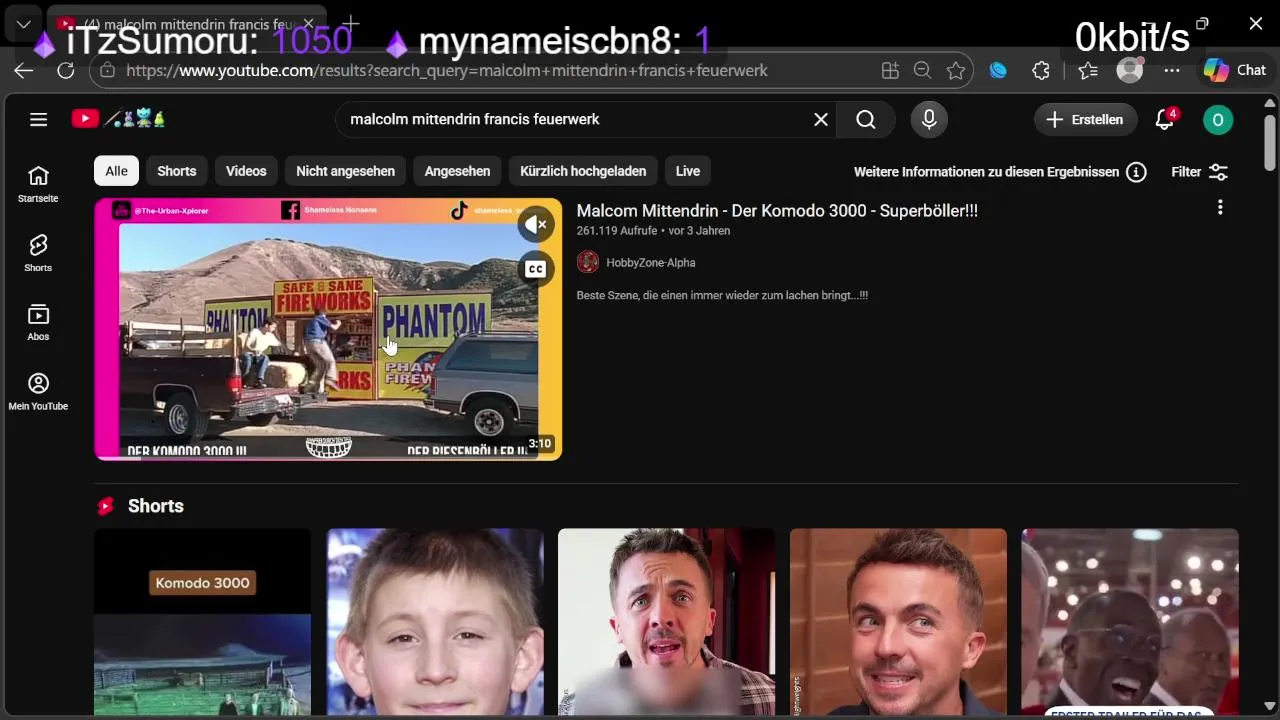
Task: Open the short with smiling man, orange background
Action: (898, 622)
